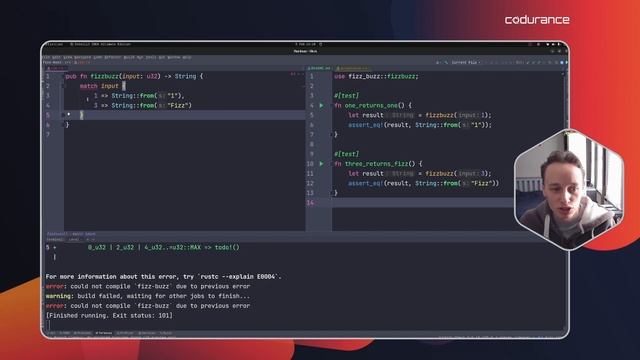Viewport: 640px width, 360px height.
Task: Place cursor on 'pub fn fizzbuzz' signature line
Action: (134, 76)
